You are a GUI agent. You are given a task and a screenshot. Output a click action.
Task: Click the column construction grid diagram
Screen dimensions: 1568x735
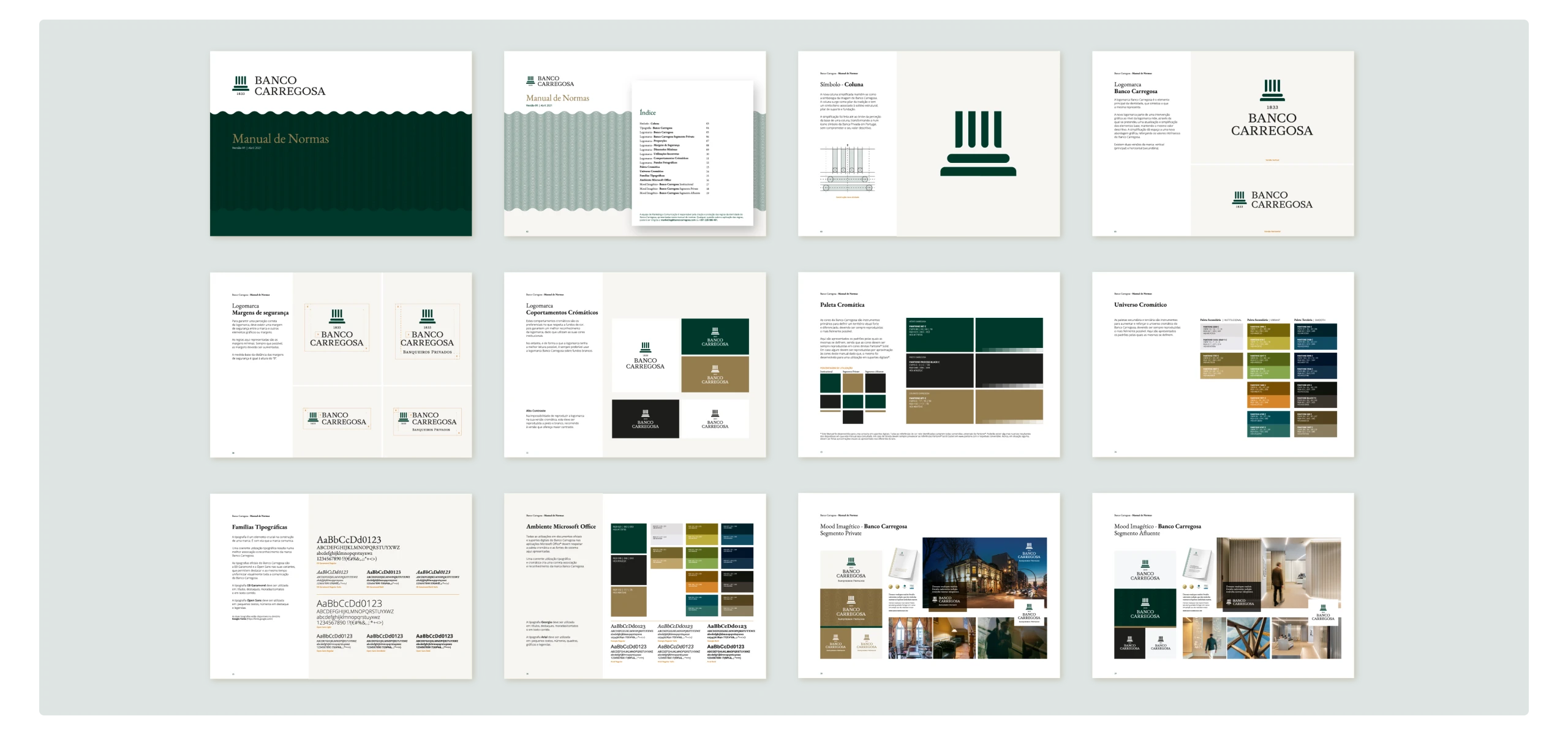pos(847,168)
